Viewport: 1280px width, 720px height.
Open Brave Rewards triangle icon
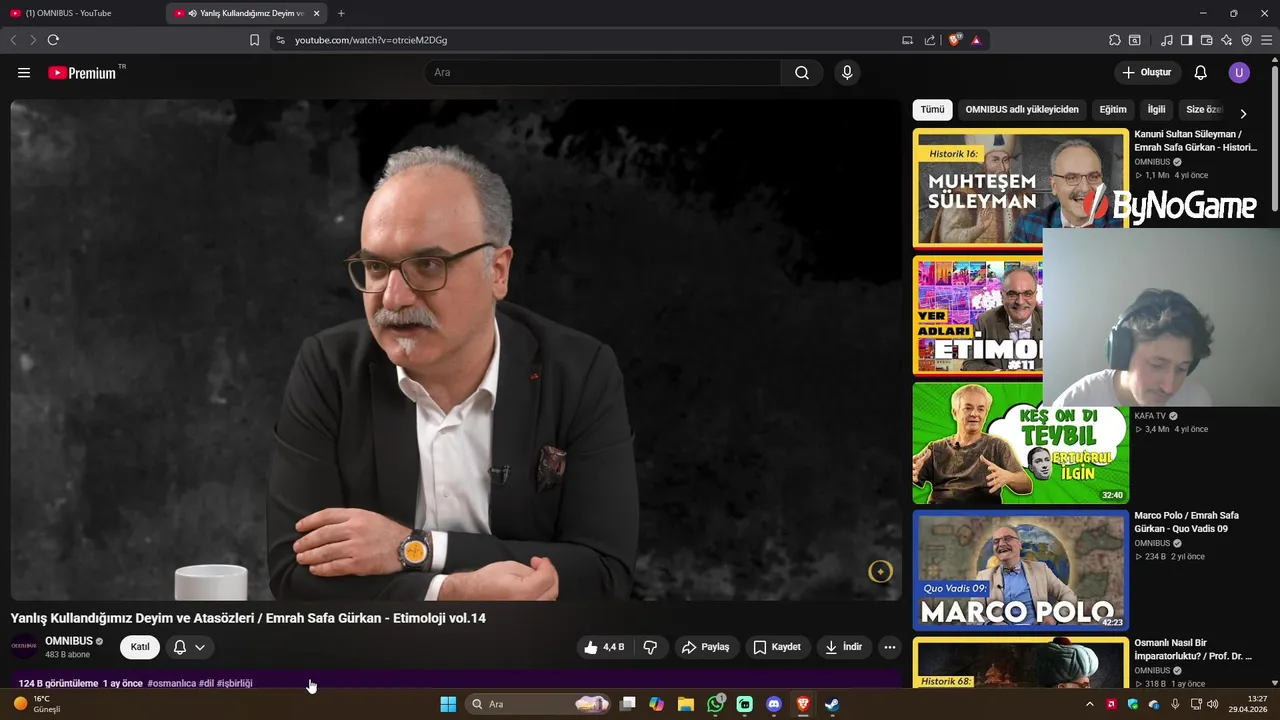[x=976, y=40]
